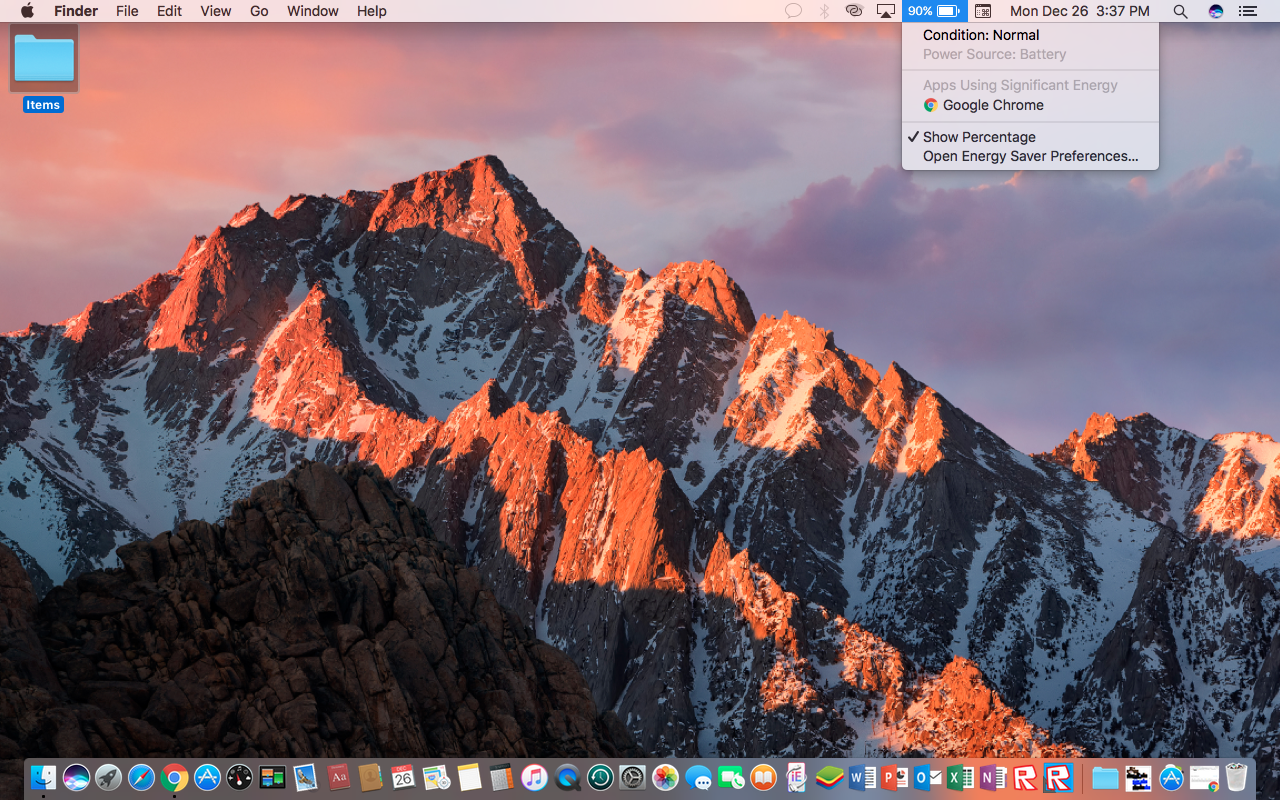Screen dimensions: 1280x800
Task: Click Google Chrome in energy list
Action: pos(992,105)
